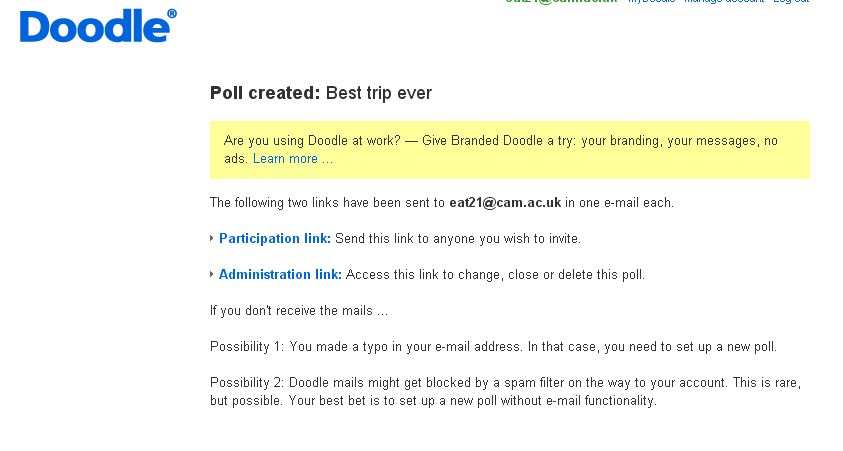Click the 'If you don't receive the mails' text
Viewport: 843px width, 451px height.
[x=299, y=311]
